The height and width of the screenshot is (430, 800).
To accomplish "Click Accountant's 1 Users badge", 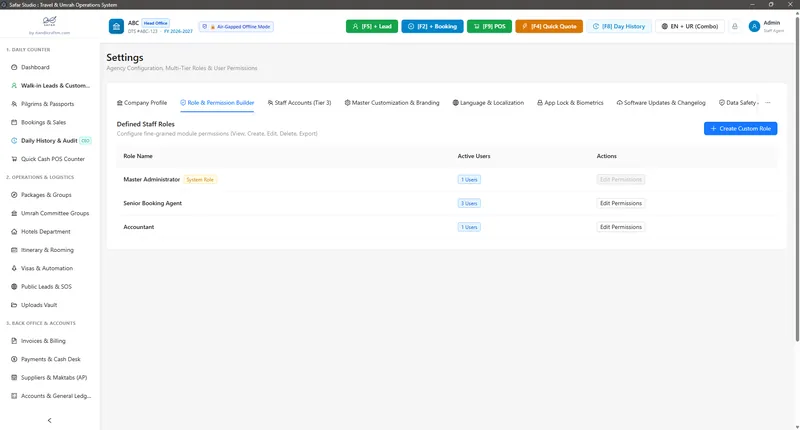I will click(x=469, y=227).
